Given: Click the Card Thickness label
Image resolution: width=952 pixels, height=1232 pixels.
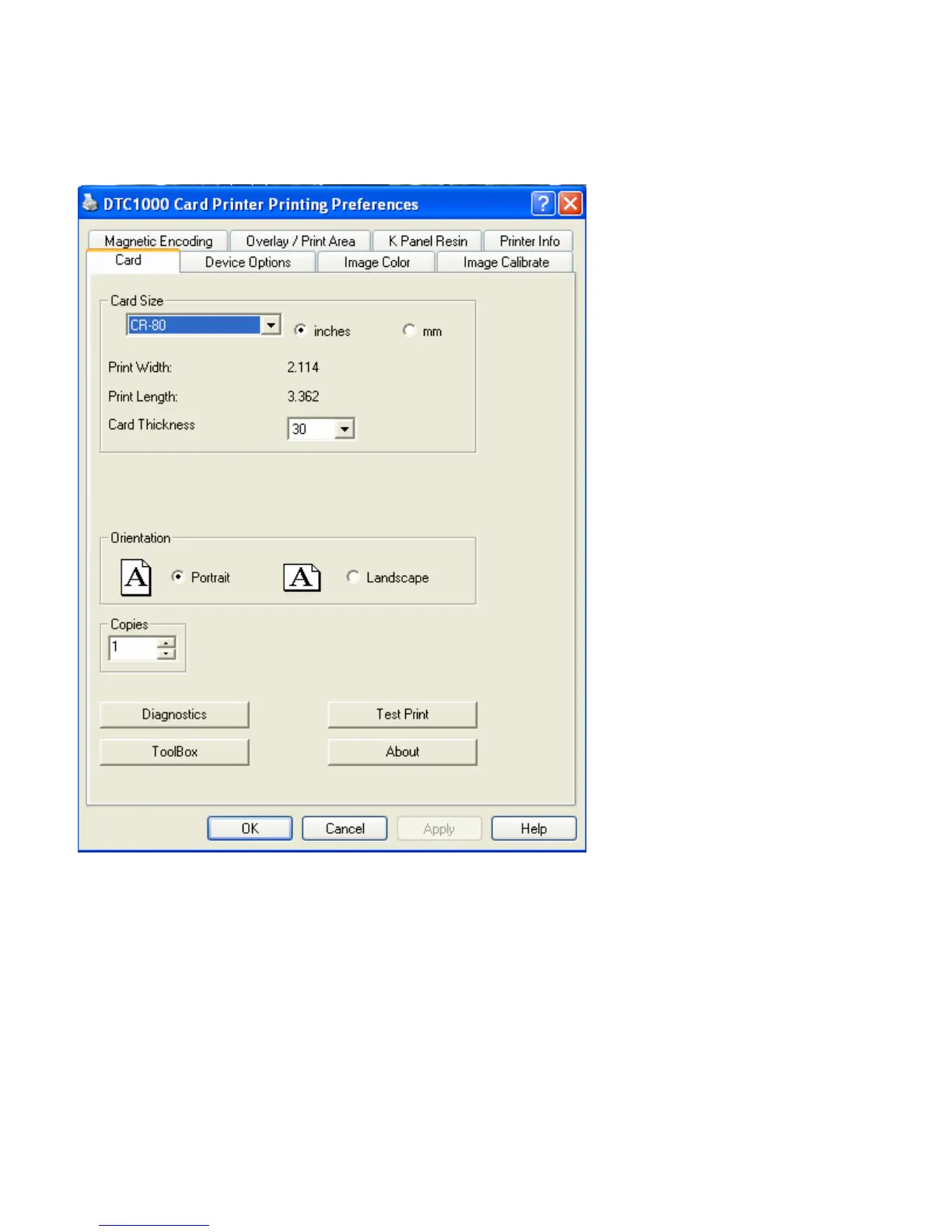Looking at the screenshot, I should 152,425.
